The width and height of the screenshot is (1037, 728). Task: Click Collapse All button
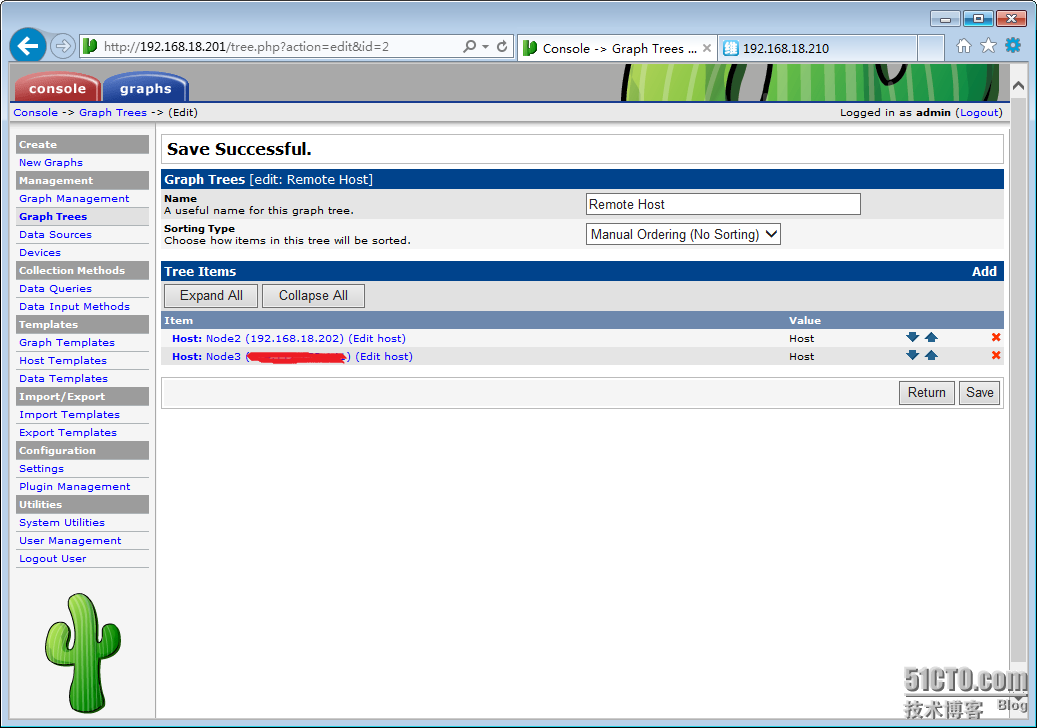[x=313, y=296]
